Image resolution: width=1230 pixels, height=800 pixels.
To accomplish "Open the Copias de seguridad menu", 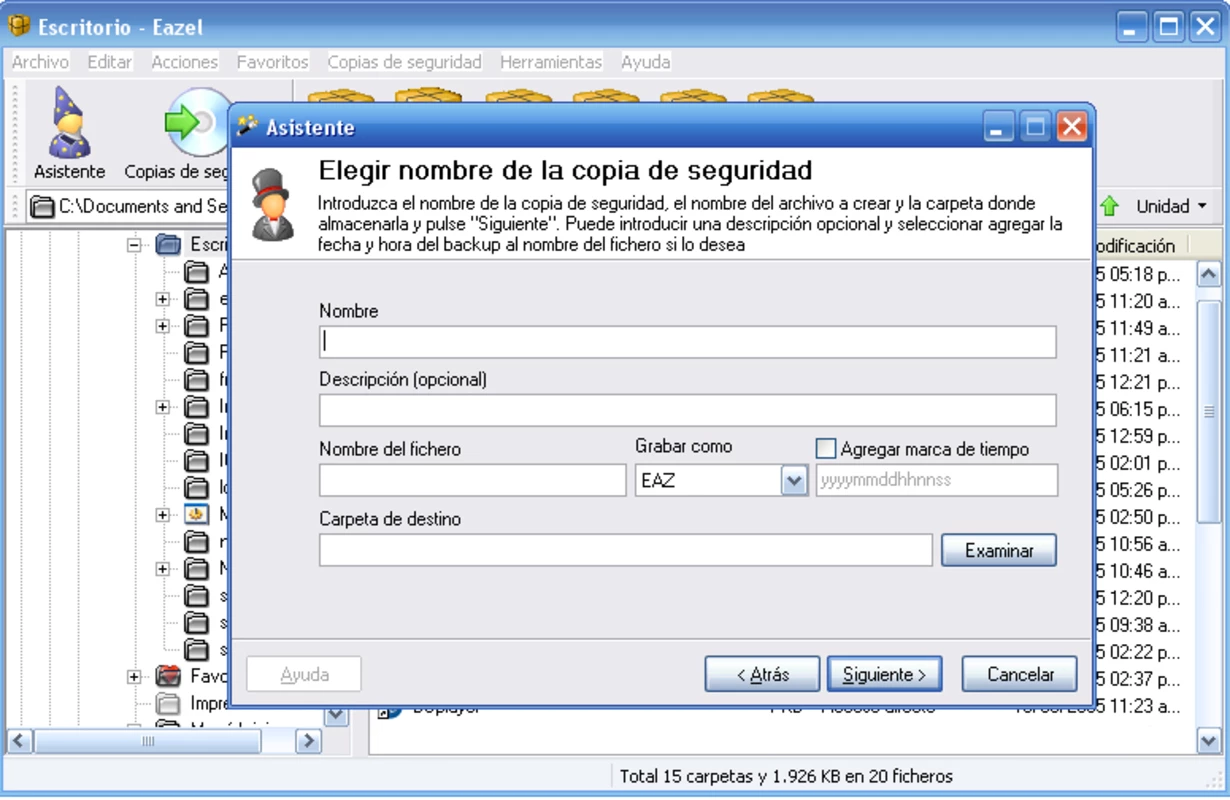I will click(405, 62).
